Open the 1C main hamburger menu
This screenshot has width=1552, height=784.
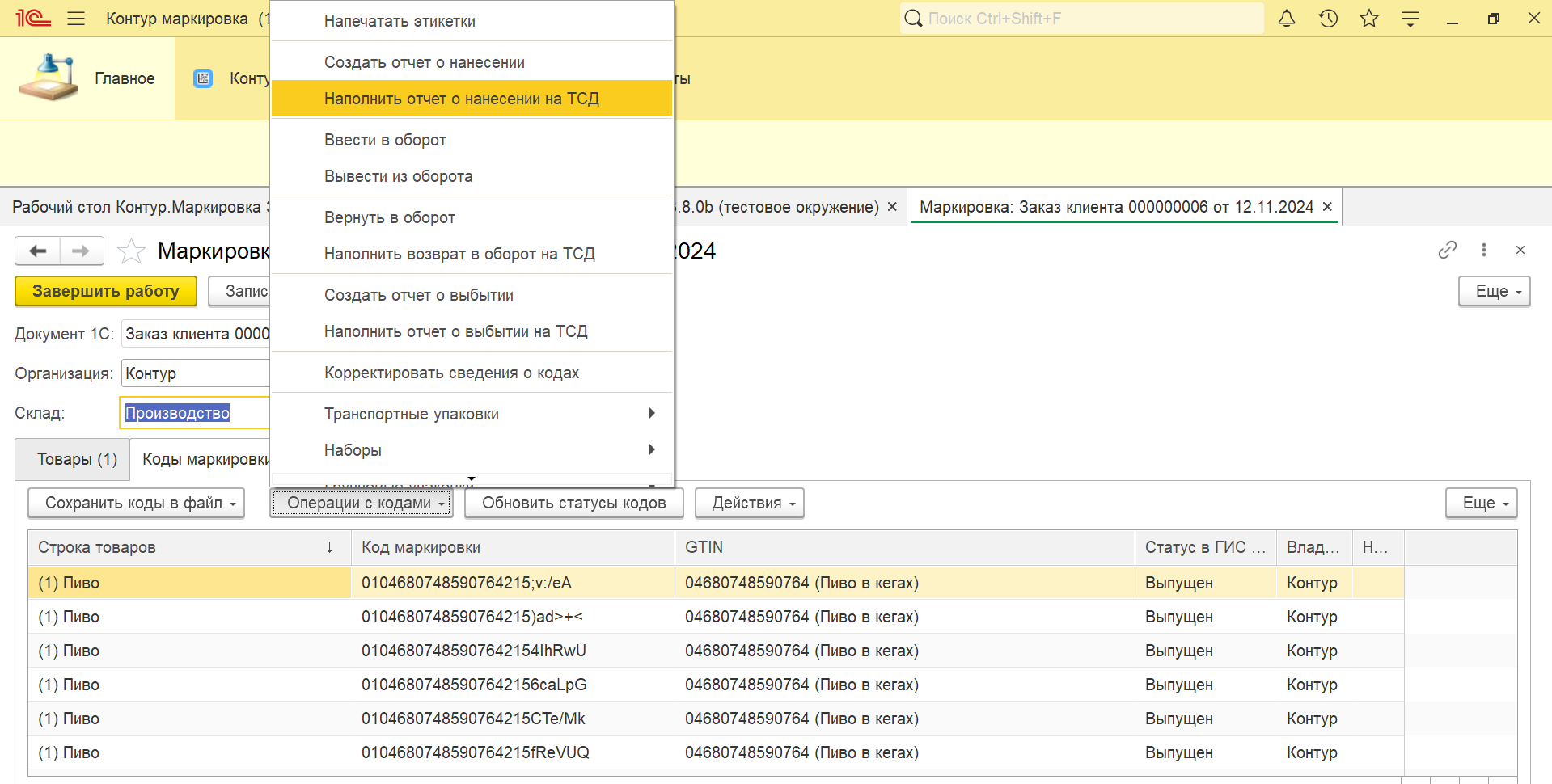[x=76, y=19]
